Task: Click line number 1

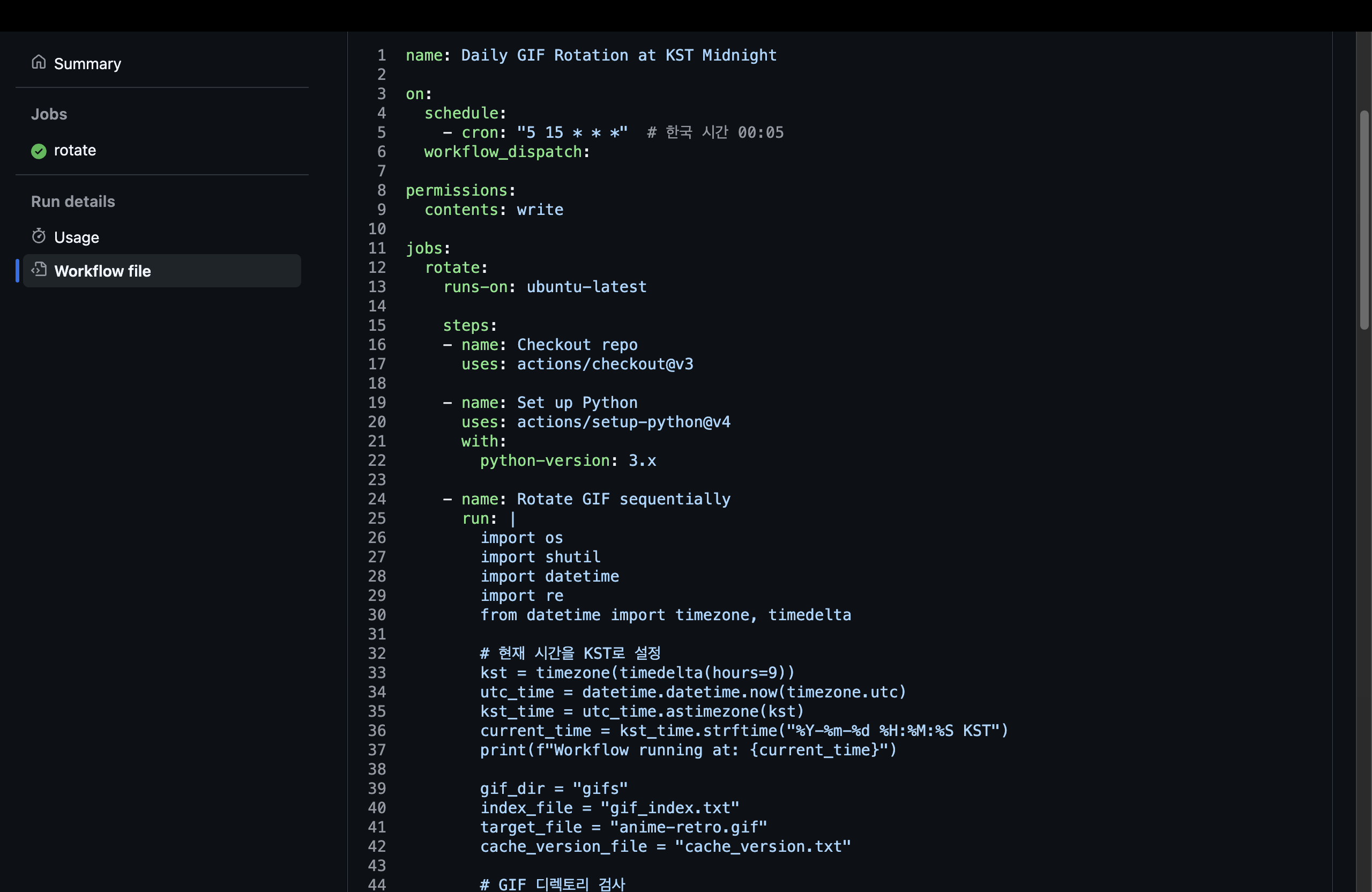Action: coord(381,55)
